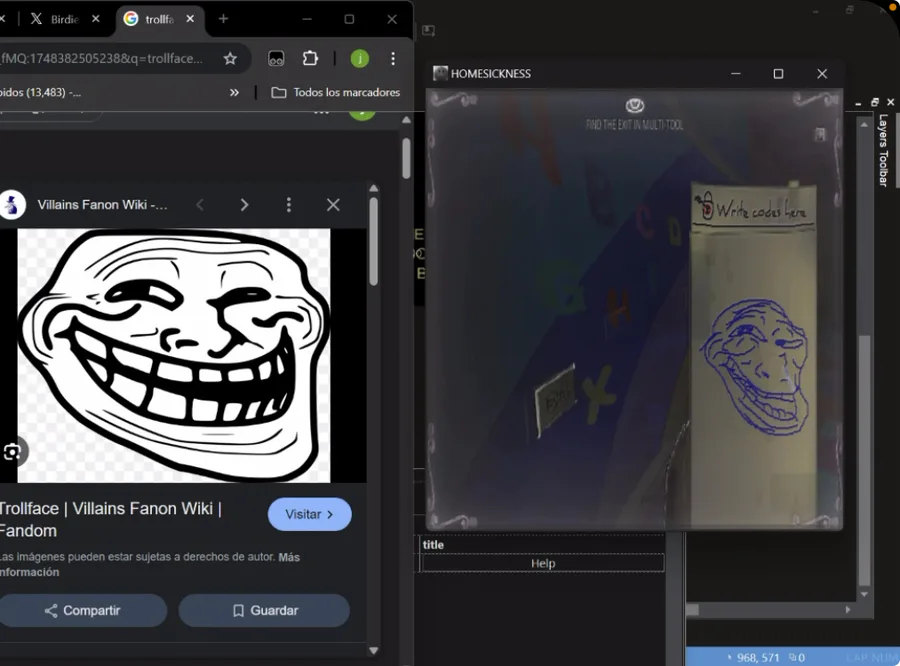The height and width of the screenshot is (666, 900).
Task: Search this image with the Lens icon
Action: click(11, 452)
